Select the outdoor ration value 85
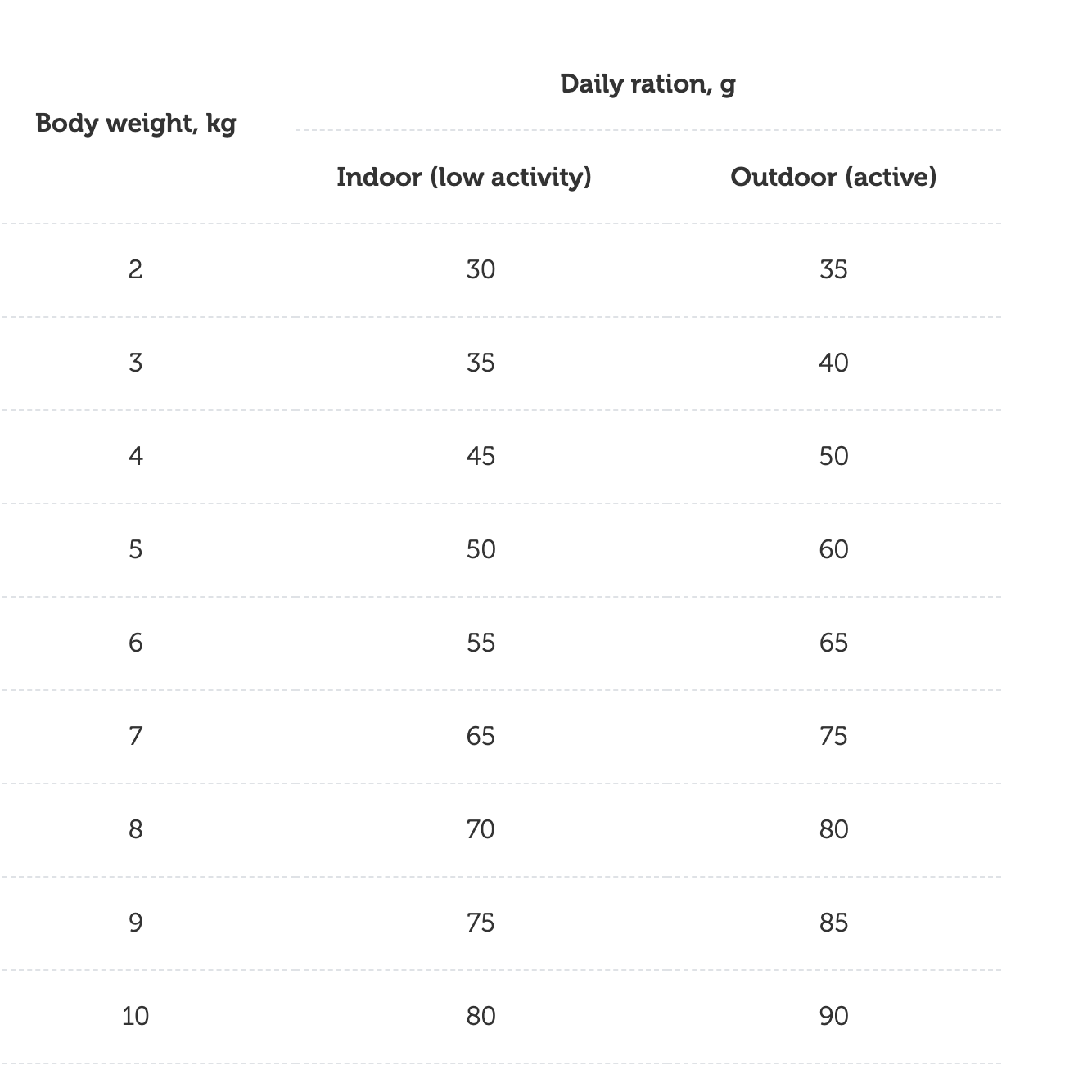The image size is (1092, 1092). [x=833, y=923]
